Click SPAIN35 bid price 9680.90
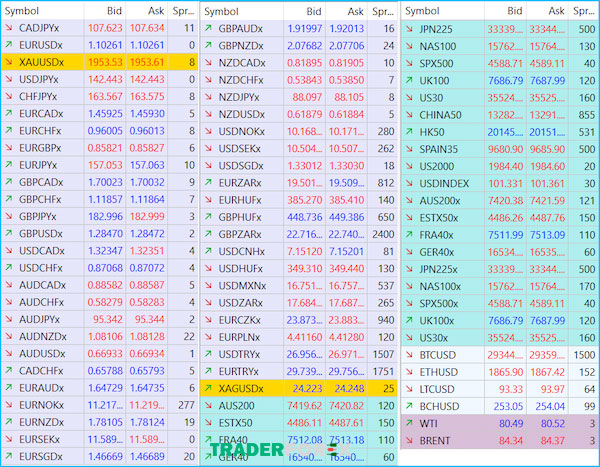The width and height of the screenshot is (600, 467). click(505, 149)
